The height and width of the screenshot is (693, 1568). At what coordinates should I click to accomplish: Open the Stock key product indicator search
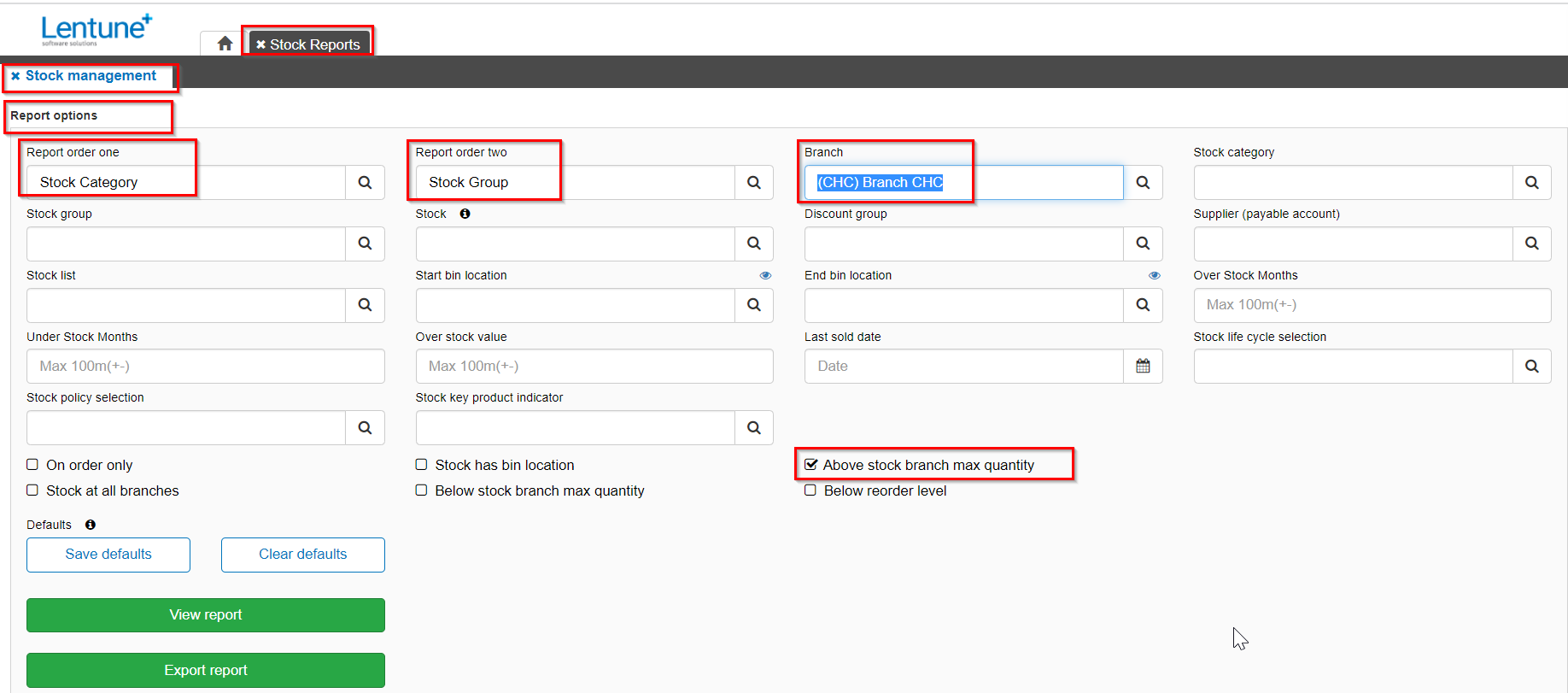pos(754,427)
